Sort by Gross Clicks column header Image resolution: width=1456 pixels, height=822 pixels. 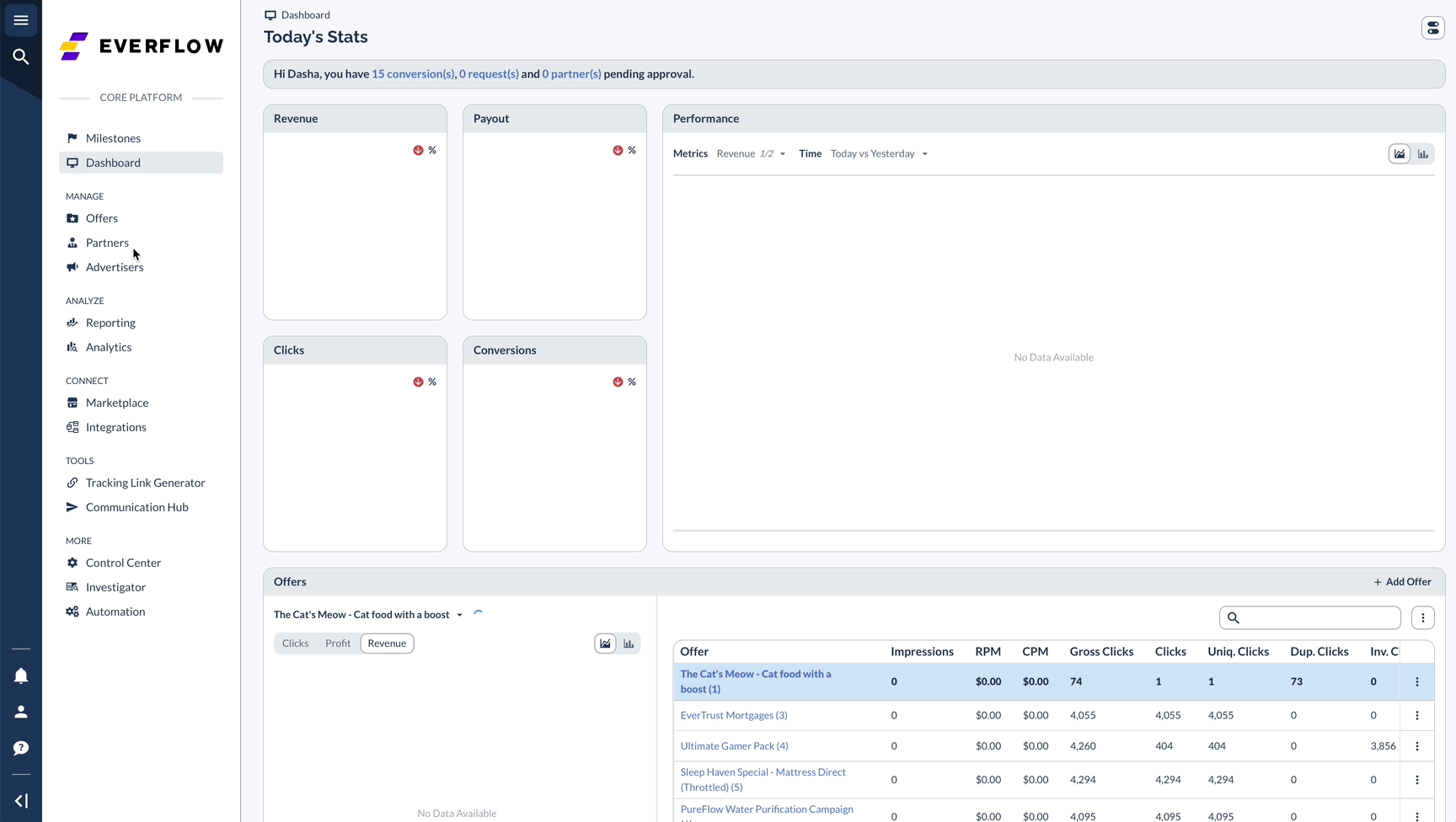pos(1101,651)
